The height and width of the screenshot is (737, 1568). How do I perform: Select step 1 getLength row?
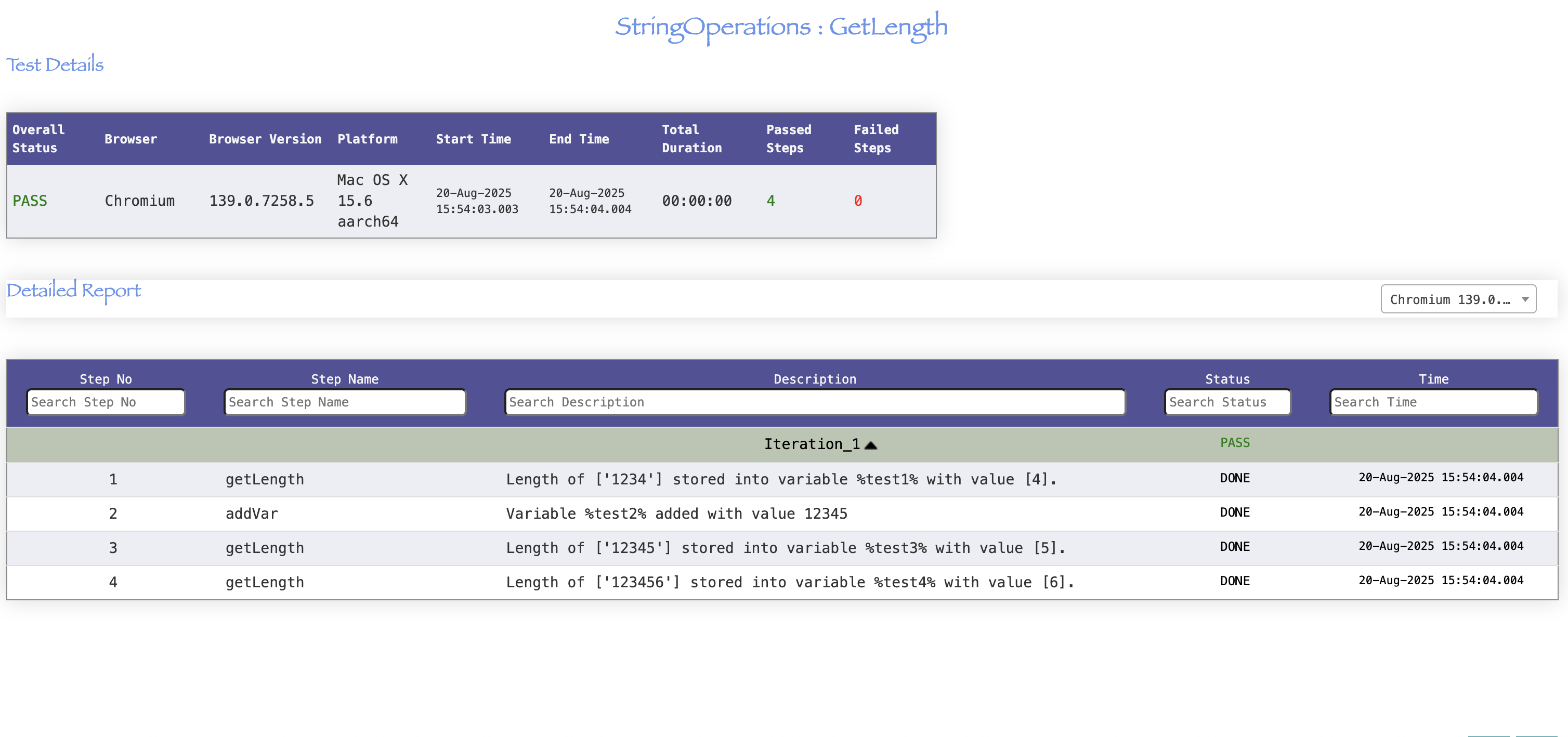[x=264, y=479]
